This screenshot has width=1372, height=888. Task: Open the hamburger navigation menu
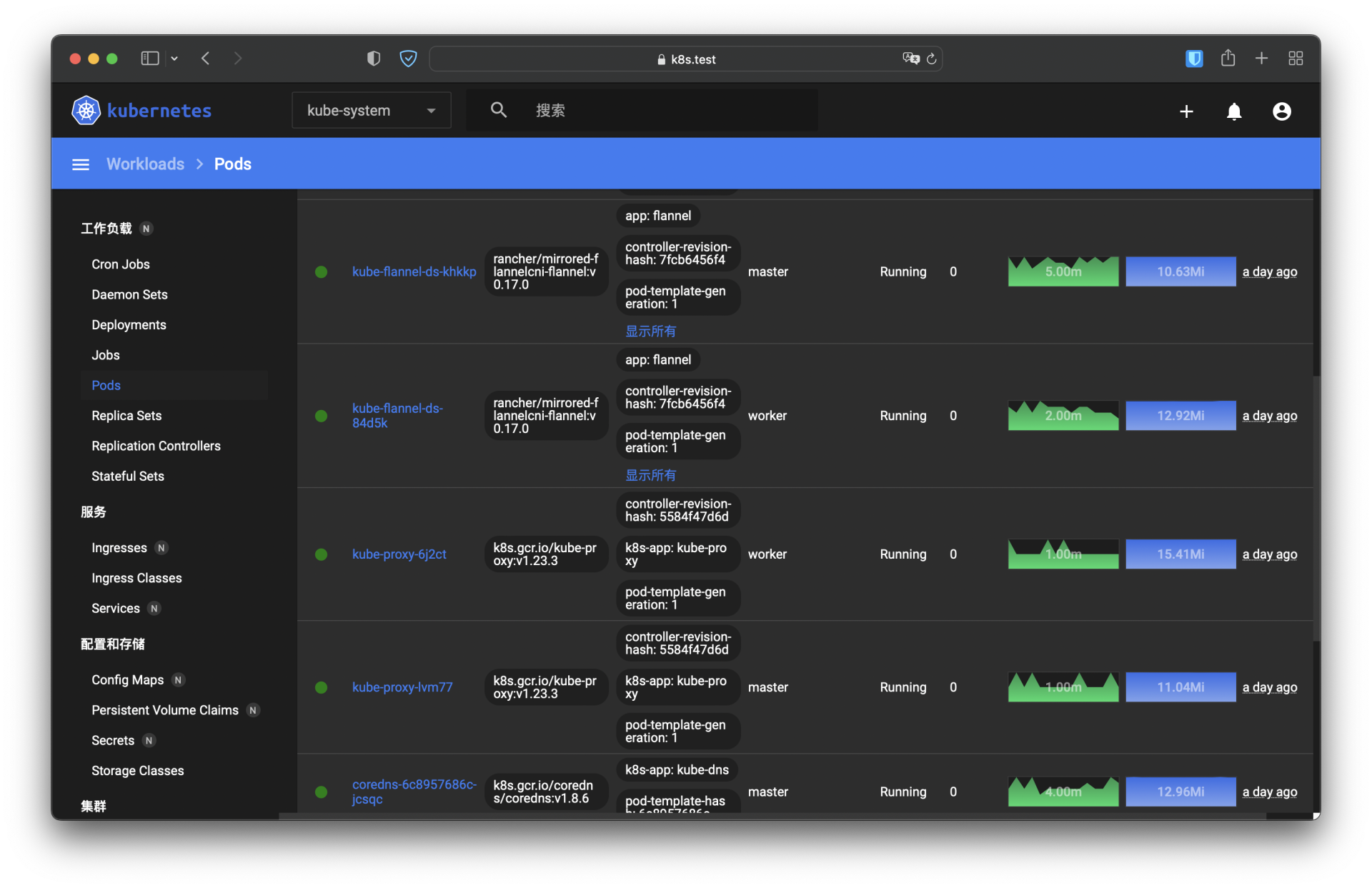tap(81, 164)
